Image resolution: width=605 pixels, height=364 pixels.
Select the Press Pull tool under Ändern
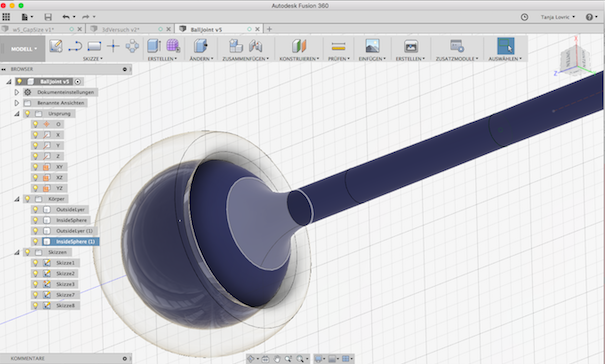click(x=201, y=46)
